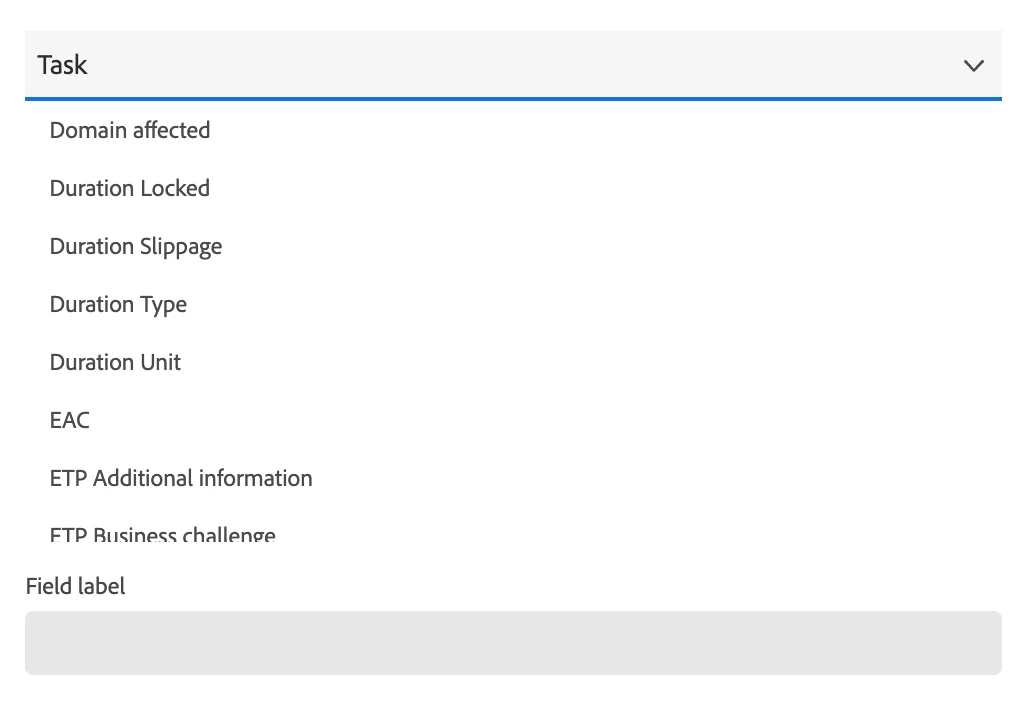Image resolution: width=1020 pixels, height=706 pixels.
Task: Pick ETP Additional information option
Action: click(x=513, y=478)
